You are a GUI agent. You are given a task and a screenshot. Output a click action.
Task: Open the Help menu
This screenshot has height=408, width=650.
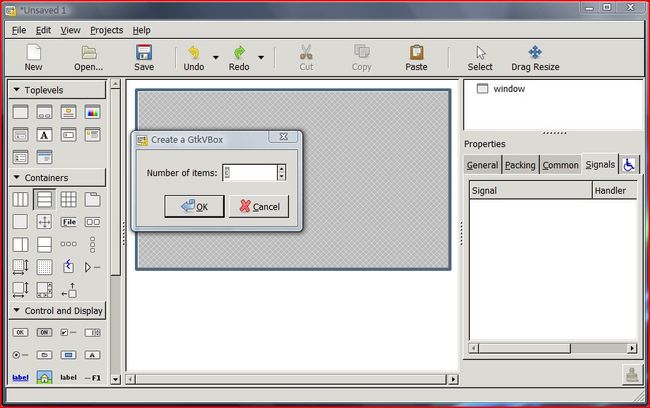pyautogui.click(x=141, y=30)
